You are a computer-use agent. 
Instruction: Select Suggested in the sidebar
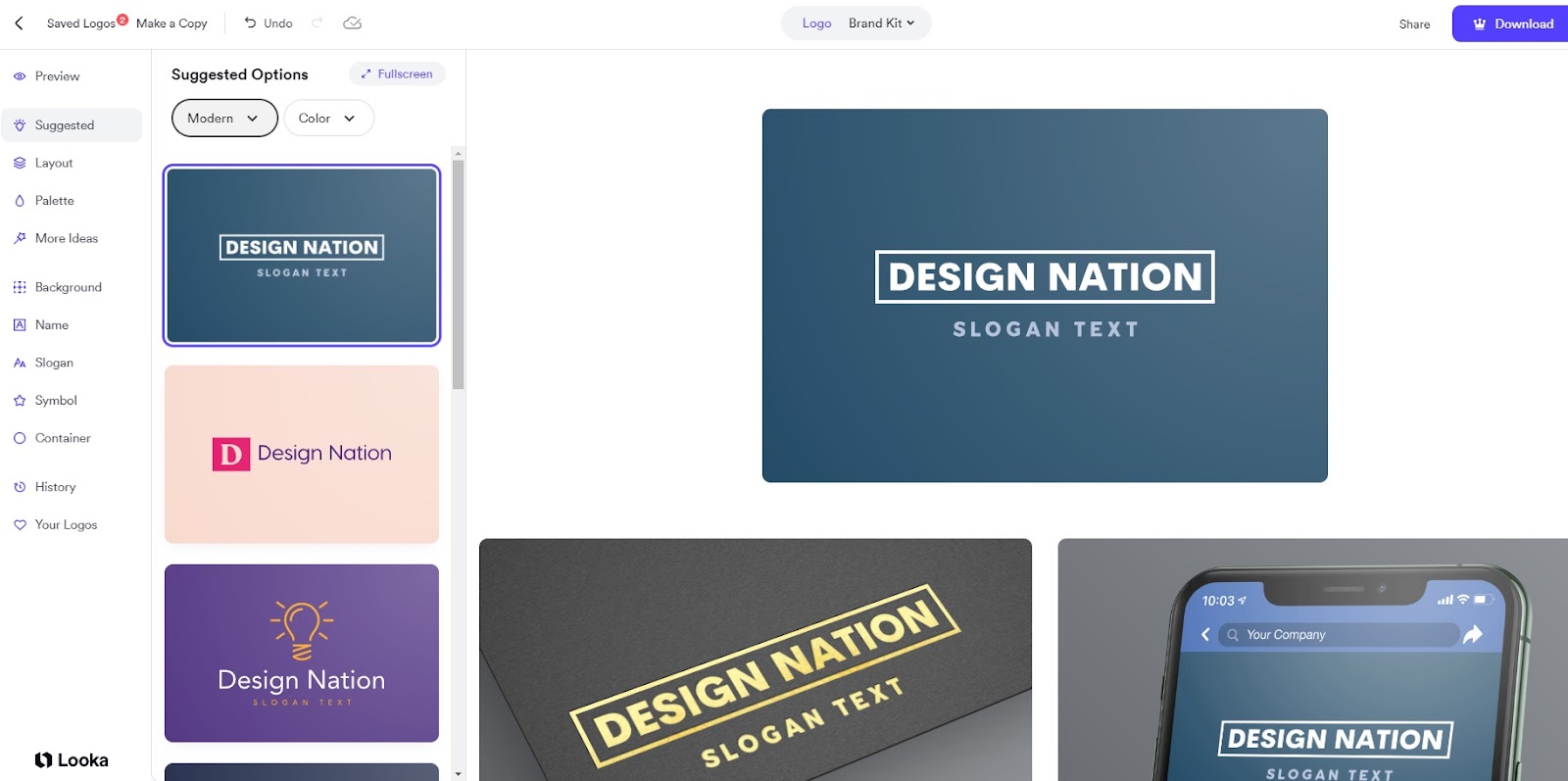tap(73, 125)
